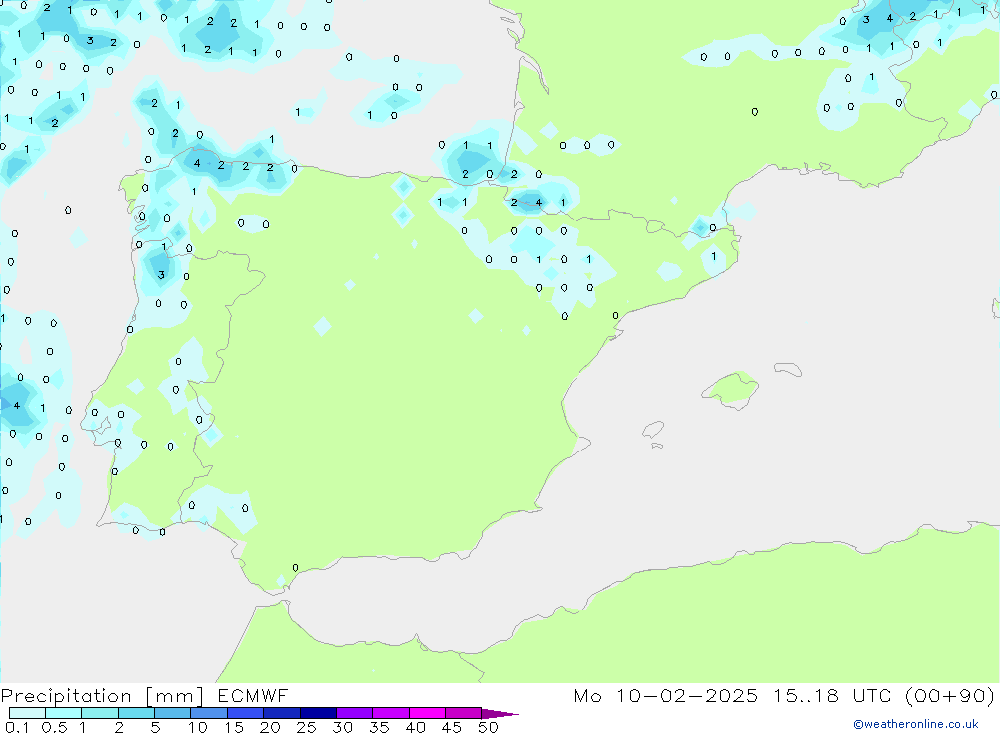Screen dimensions: 1000x733
Task: Click the above-50 mm arrow tip of legend
Action: click(x=500, y=714)
